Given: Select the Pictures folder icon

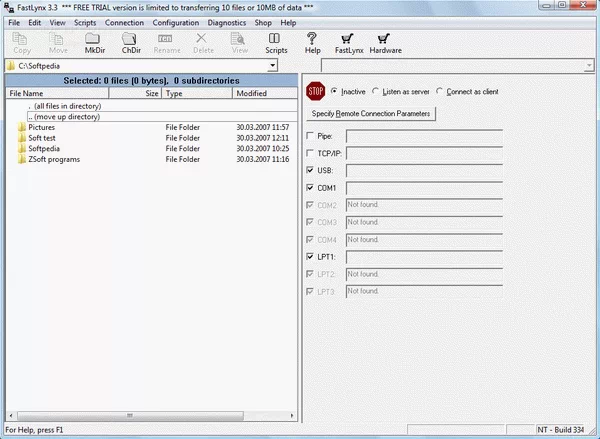Looking at the screenshot, I should (21, 128).
